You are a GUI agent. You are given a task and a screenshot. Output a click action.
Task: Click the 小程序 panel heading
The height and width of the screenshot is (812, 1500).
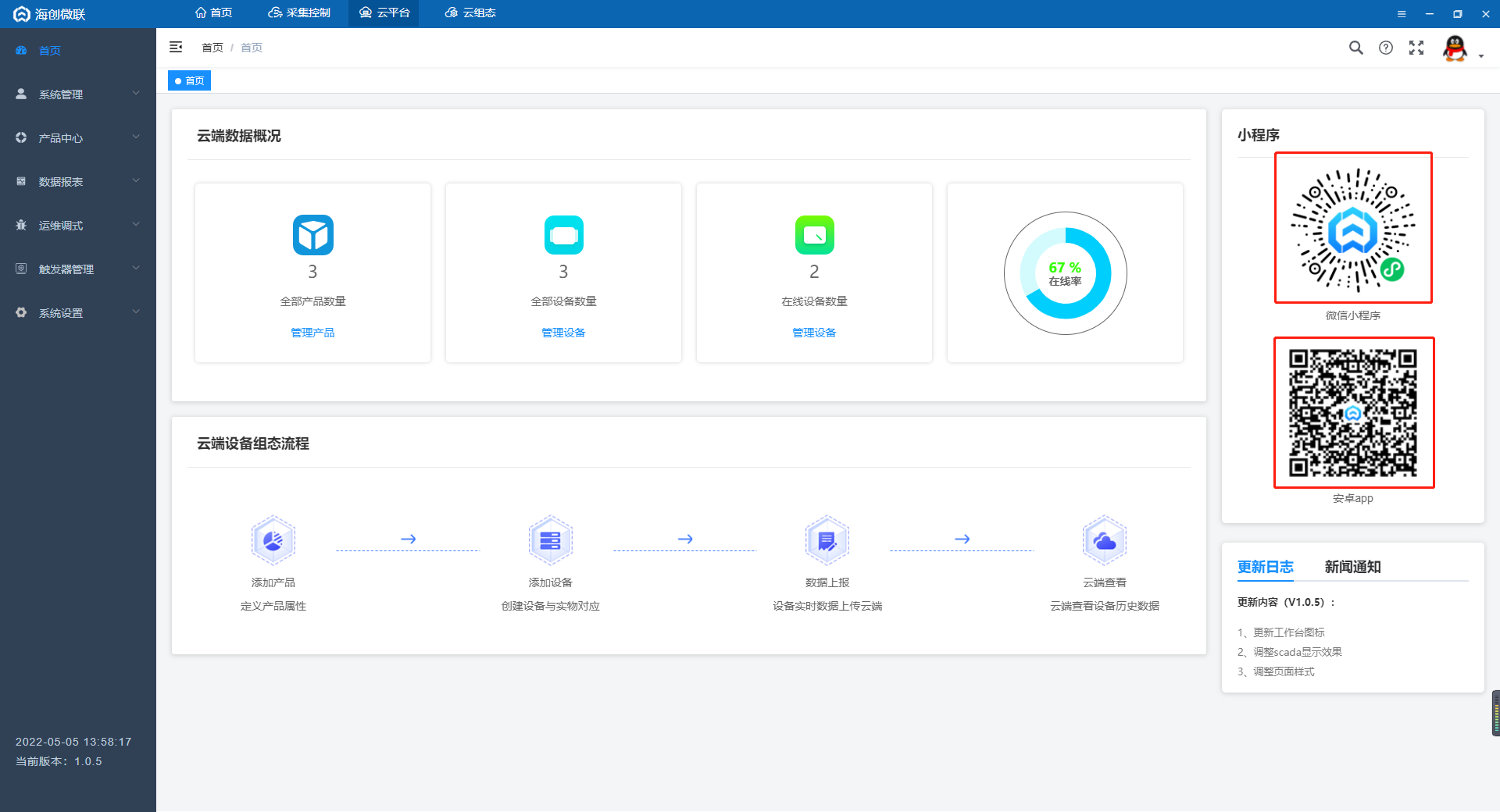pyautogui.click(x=1259, y=135)
